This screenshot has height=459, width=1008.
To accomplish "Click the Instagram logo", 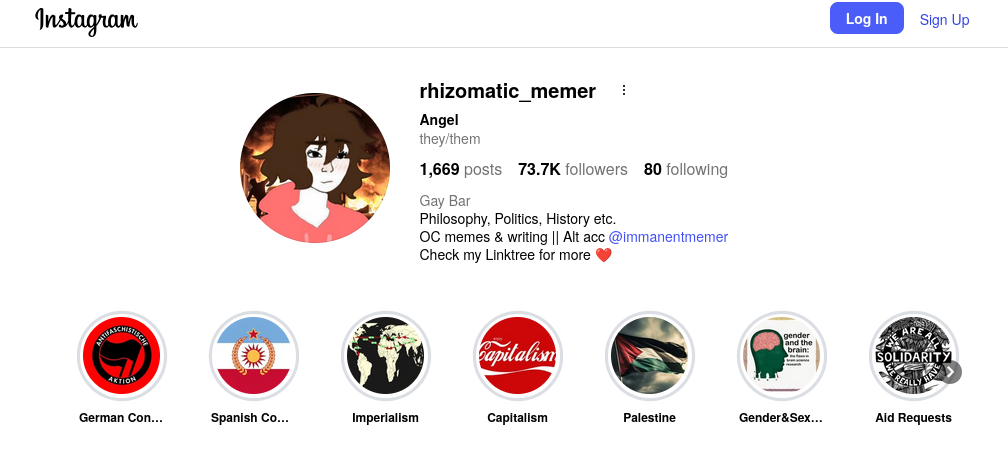I will 86,21.
